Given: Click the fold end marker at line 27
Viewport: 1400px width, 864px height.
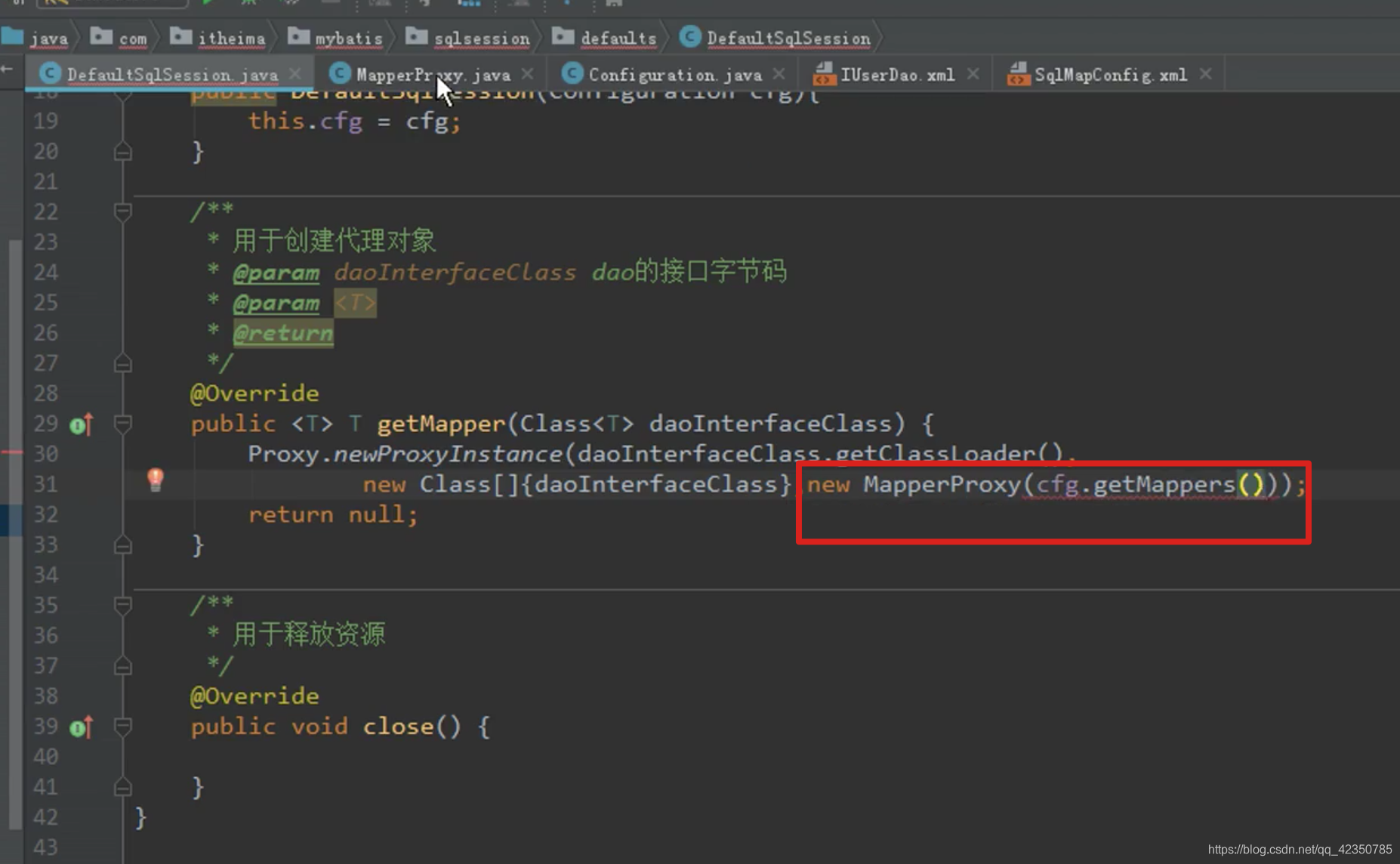Looking at the screenshot, I should coord(122,364).
